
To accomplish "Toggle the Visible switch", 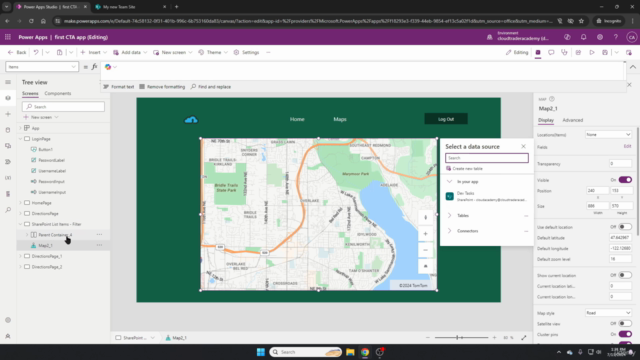I will (x=625, y=180).
